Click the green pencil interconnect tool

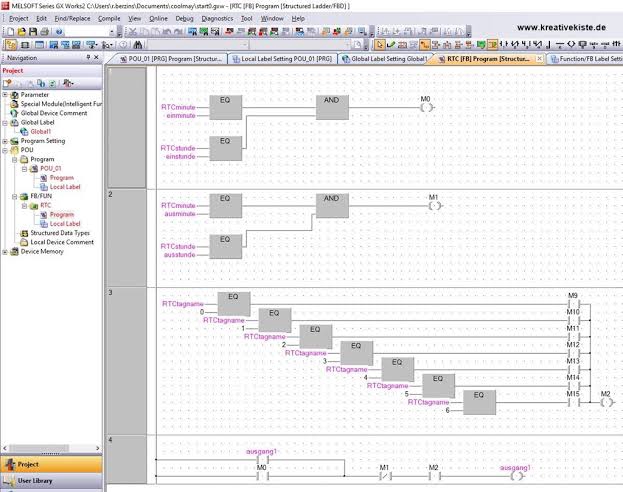point(391,45)
